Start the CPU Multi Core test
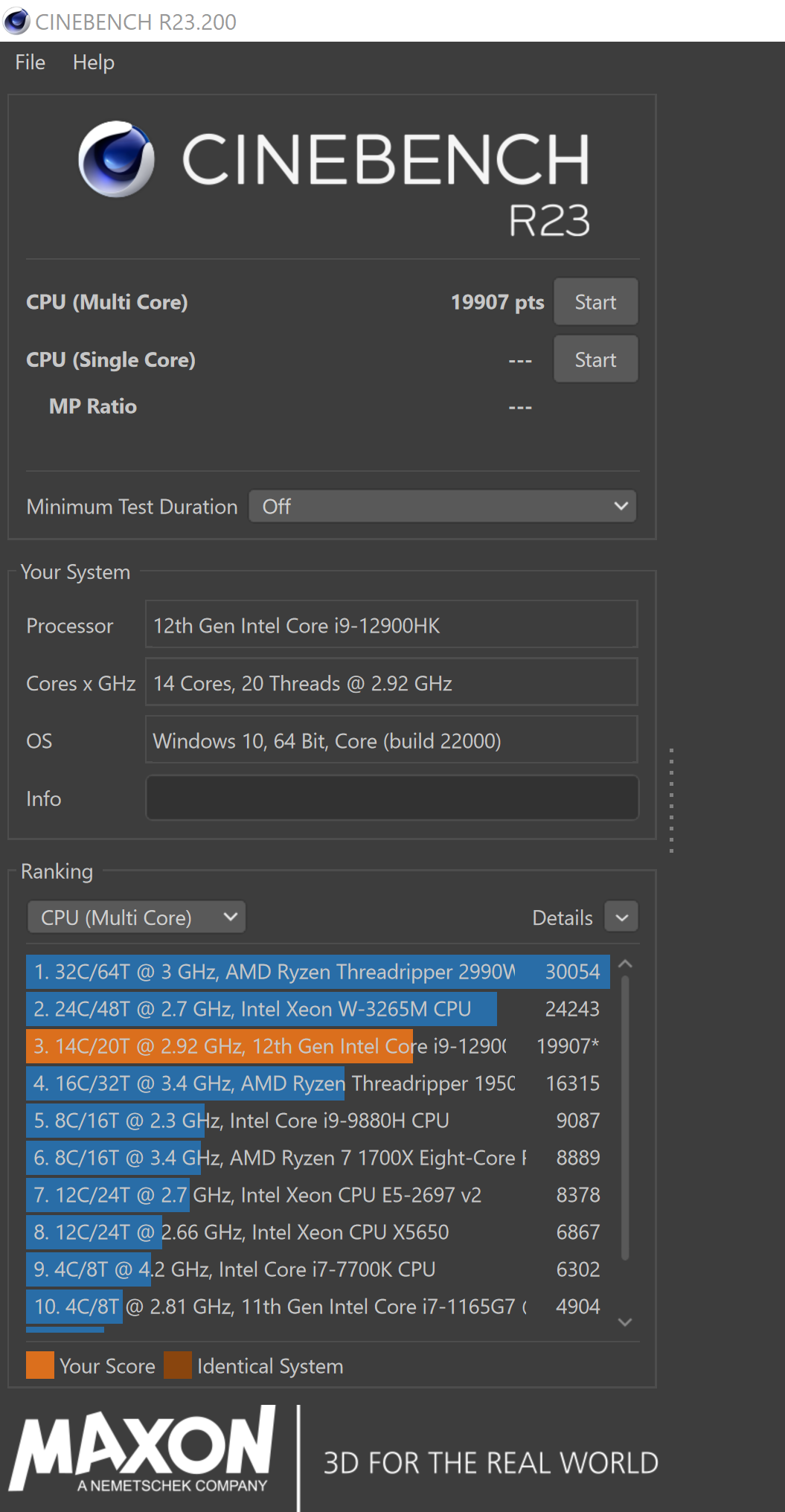The image size is (785, 1512). tap(595, 302)
